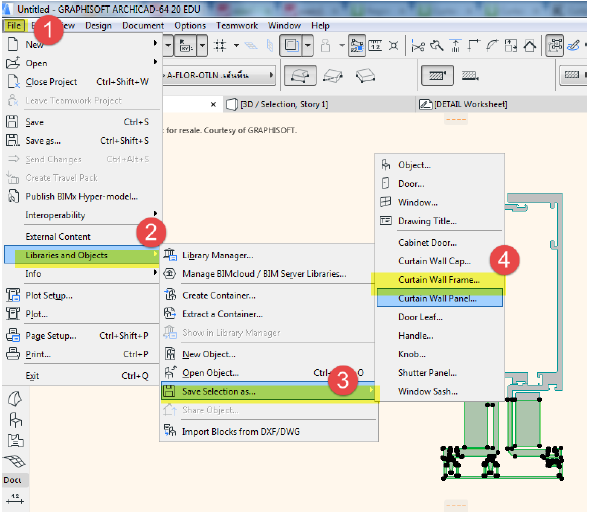The image size is (589, 515).
Task: Click Save as... entry
Action: [82, 140]
